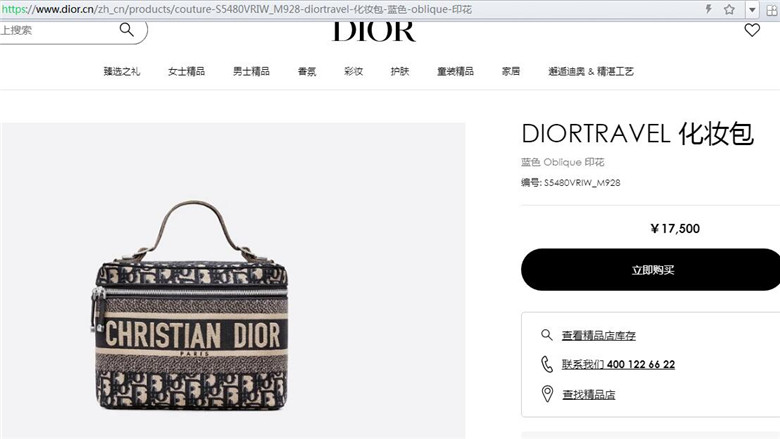Open the wishlist heart icon

pos(752,30)
